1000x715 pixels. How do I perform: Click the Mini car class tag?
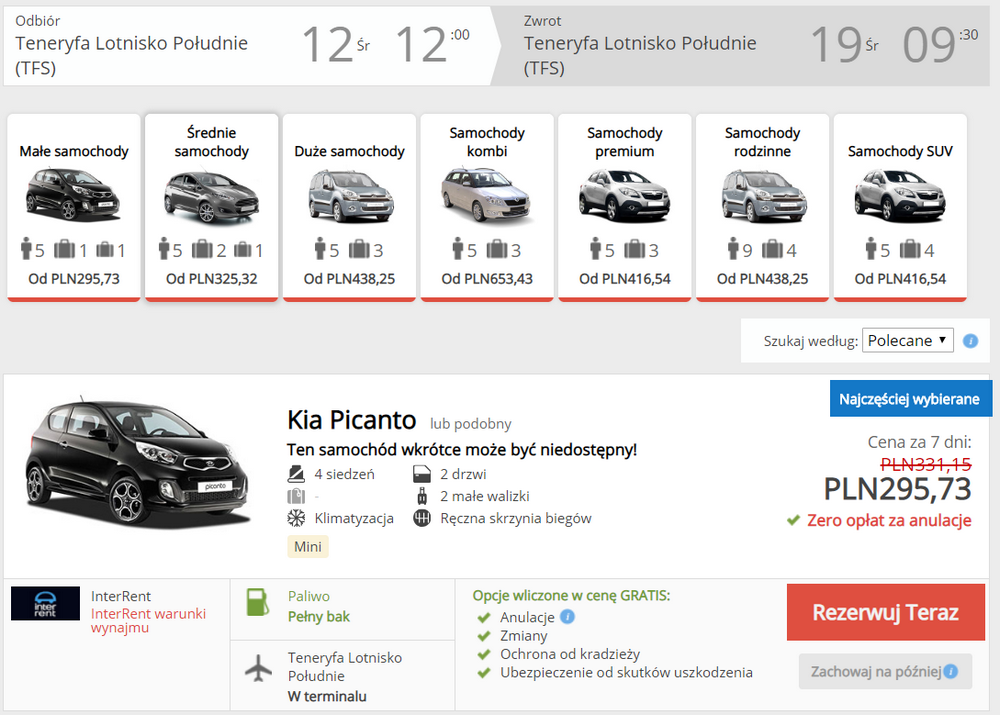(x=308, y=547)
